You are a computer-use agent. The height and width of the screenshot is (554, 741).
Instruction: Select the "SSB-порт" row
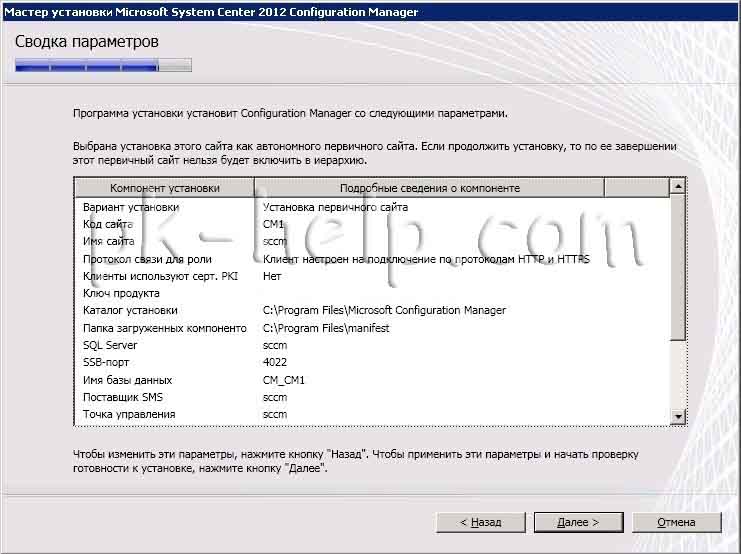(x=372, y=363)
